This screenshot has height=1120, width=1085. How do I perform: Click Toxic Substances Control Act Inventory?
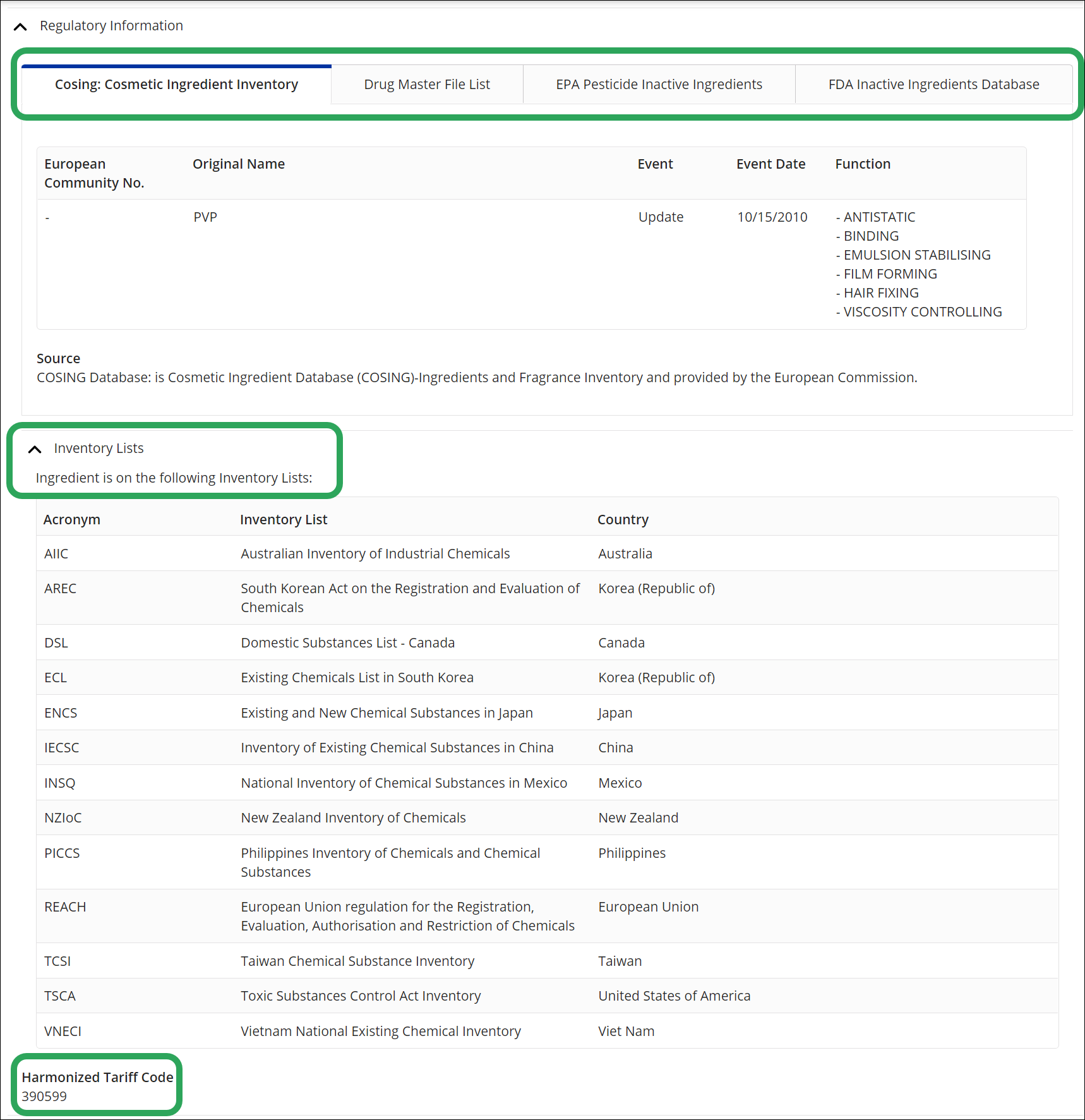coord(361,996)
